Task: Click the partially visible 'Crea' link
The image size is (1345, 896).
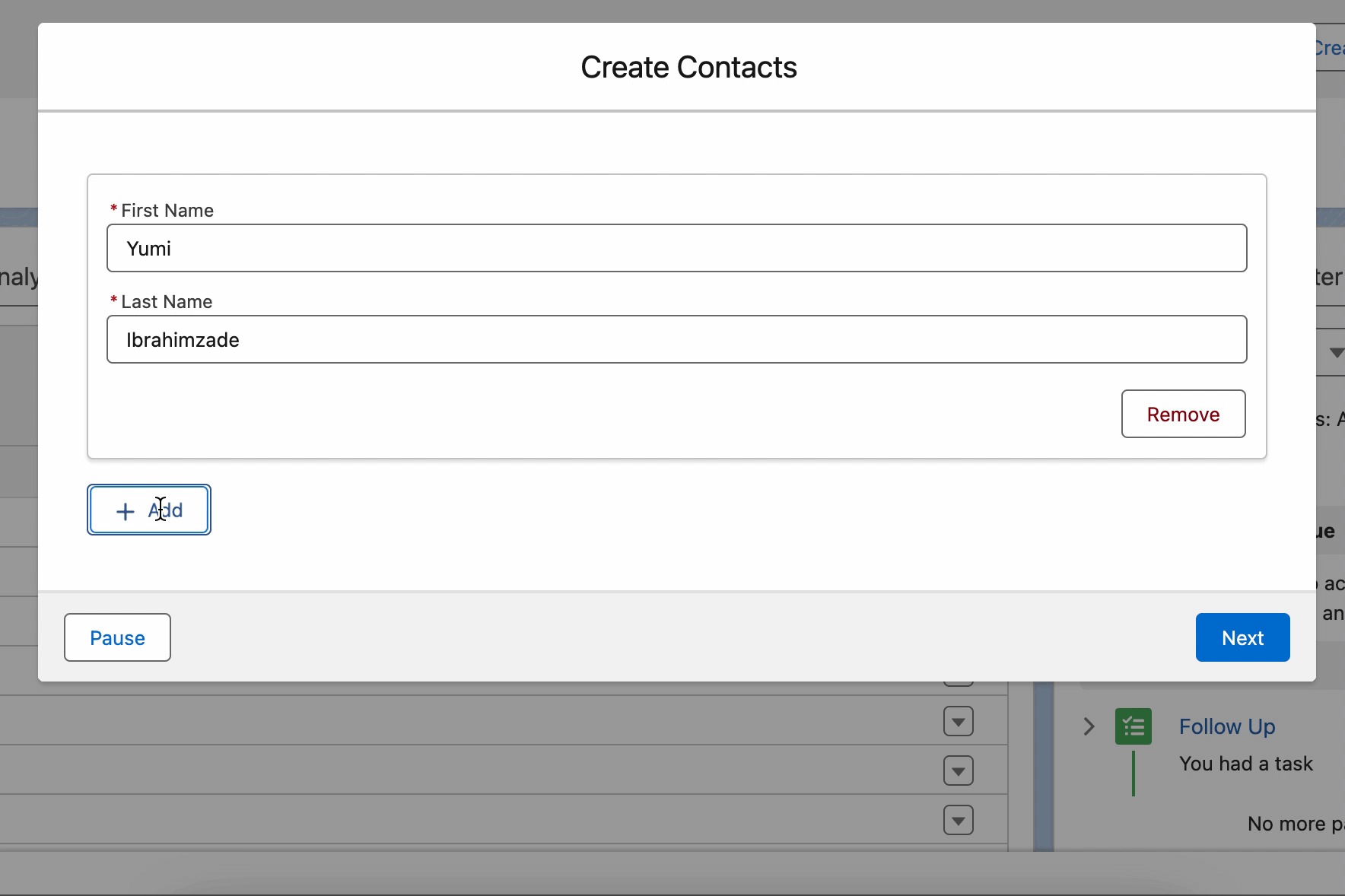Action: pyautogui.click(x=1329, y=48)
